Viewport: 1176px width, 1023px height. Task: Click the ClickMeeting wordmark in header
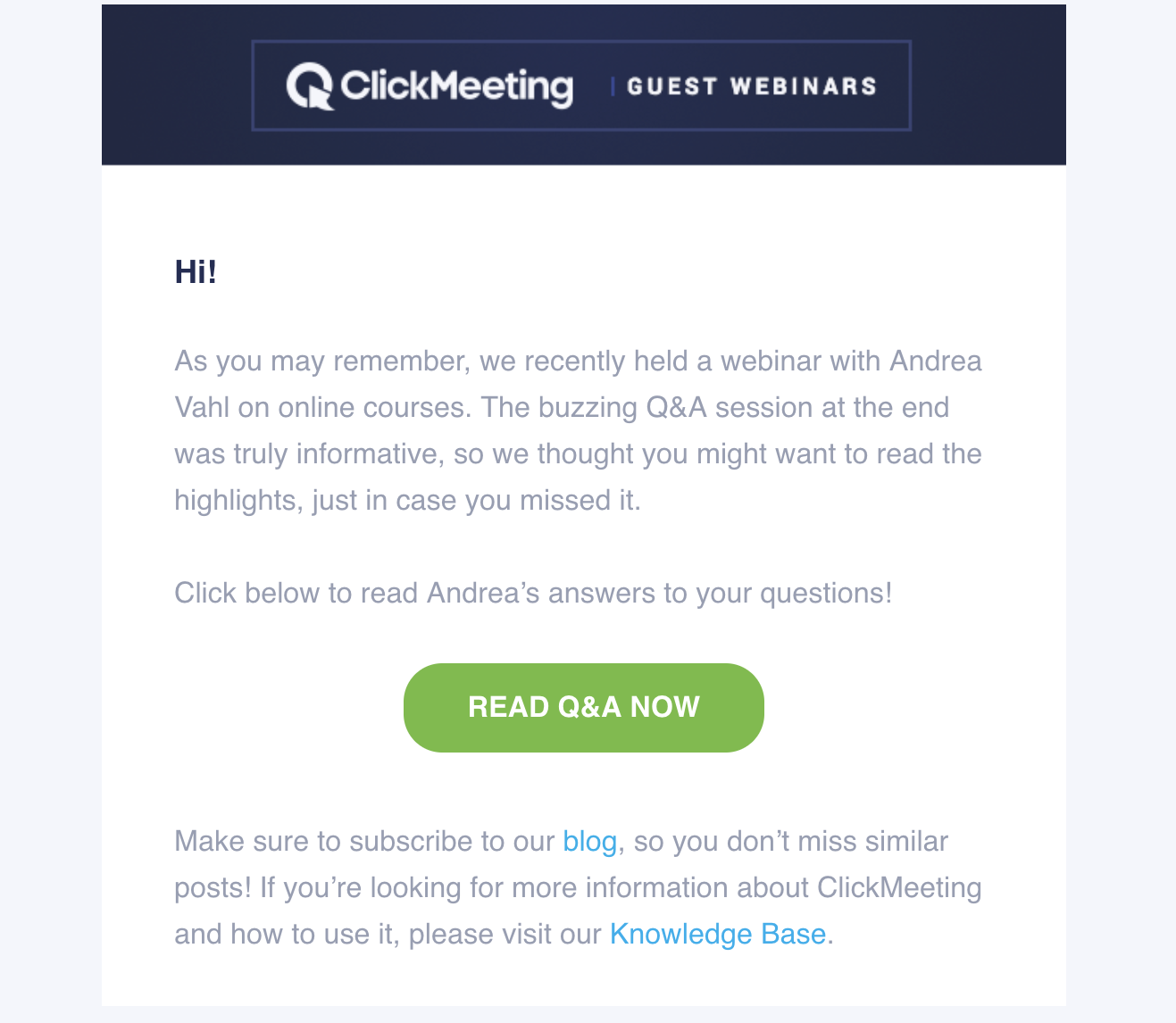click(456, 87)
